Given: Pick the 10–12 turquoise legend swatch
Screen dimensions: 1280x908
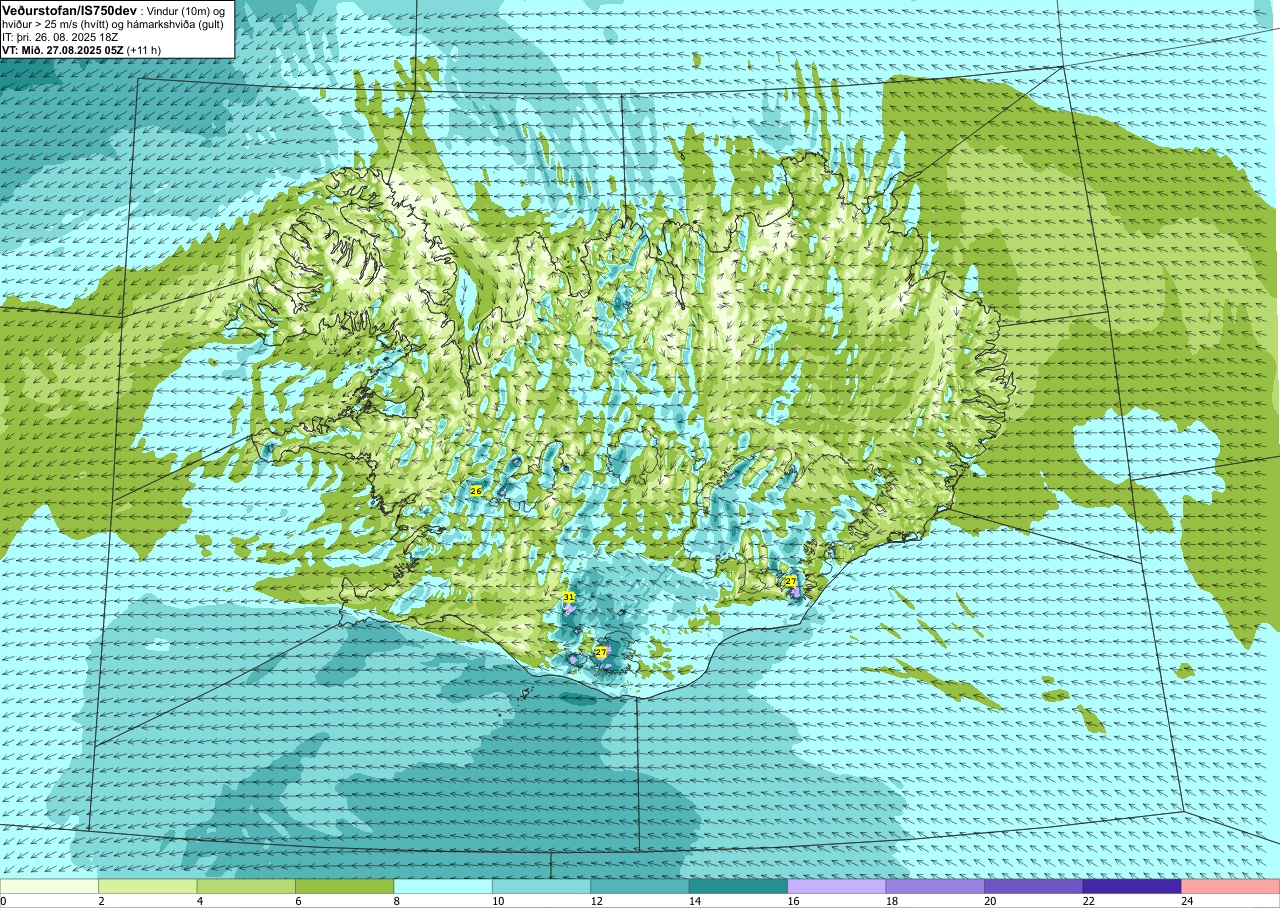Looking at the screenshot, I should tap(541, 886).
